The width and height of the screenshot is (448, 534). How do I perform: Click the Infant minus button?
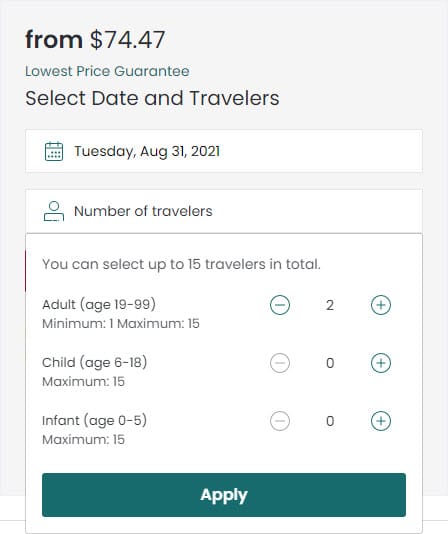(280, 421)
